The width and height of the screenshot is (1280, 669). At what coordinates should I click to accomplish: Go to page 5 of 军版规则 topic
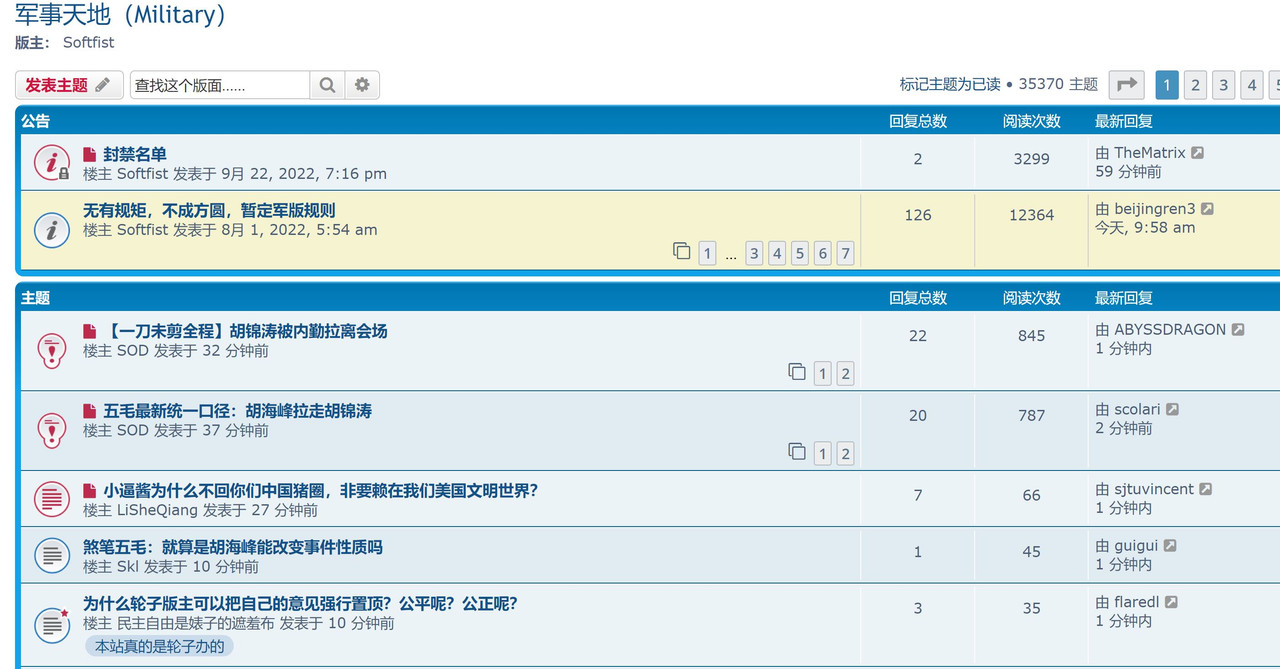(x=800, y=253)
